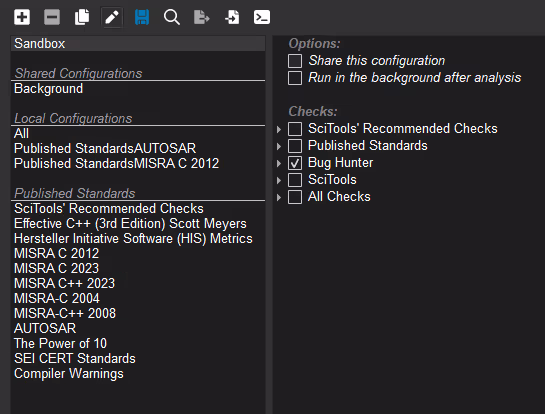Screen dimensions: 545x414
Task: Select the MISRA C++ 2023 standard
Action: coord(138,283)
